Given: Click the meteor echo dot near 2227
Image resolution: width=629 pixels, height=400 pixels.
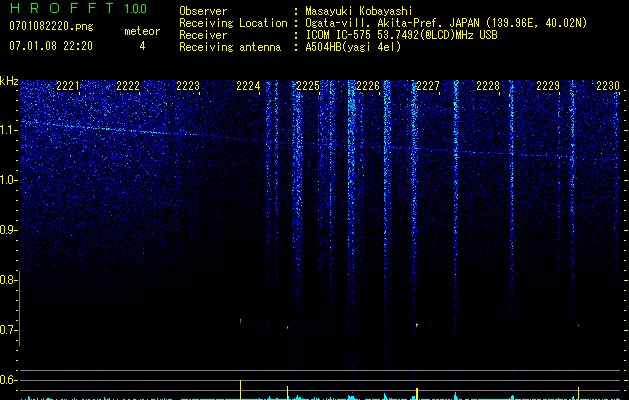Looking at the screenshot, I should click(x=417, y=325).
